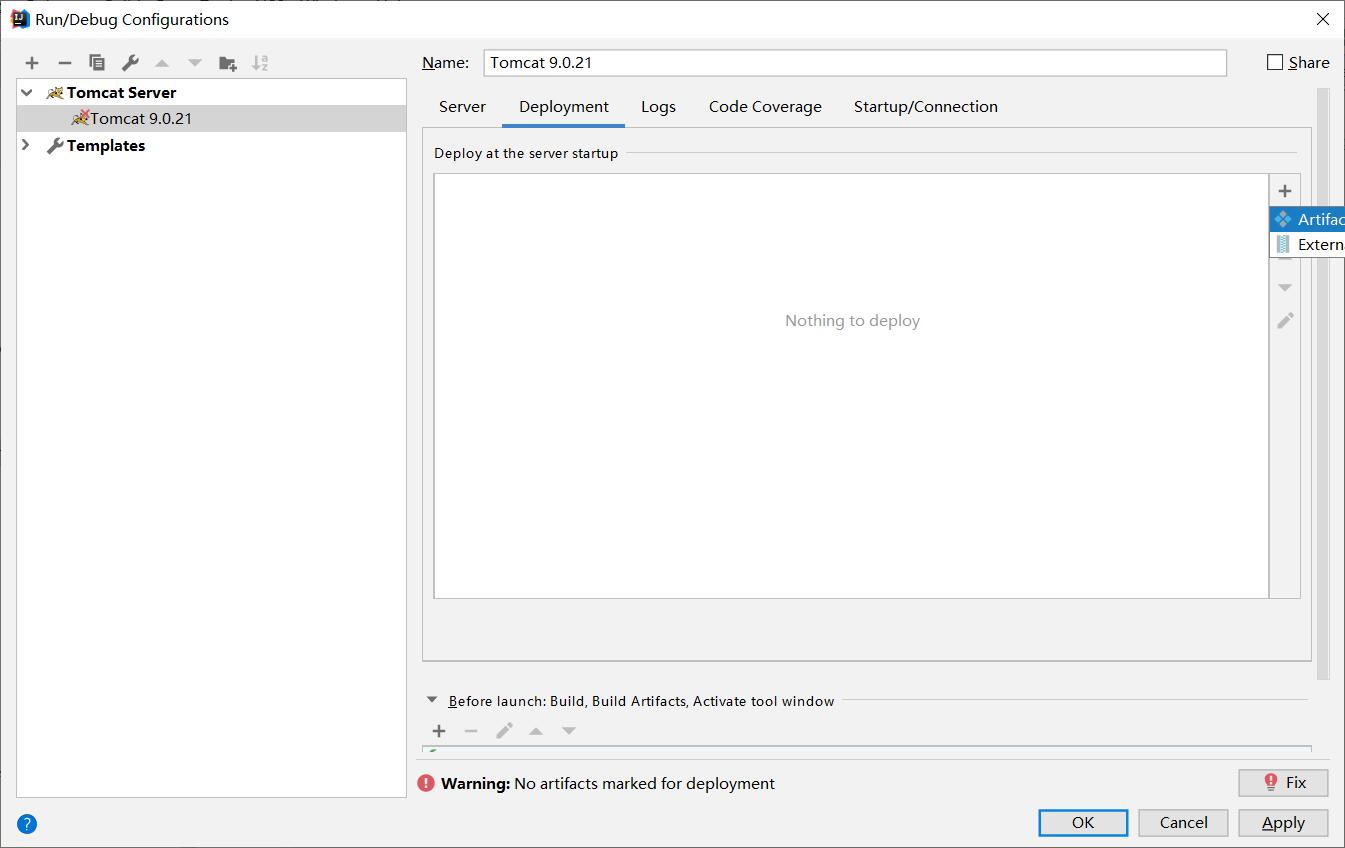Collapse the Before launch section

[432, 700]
